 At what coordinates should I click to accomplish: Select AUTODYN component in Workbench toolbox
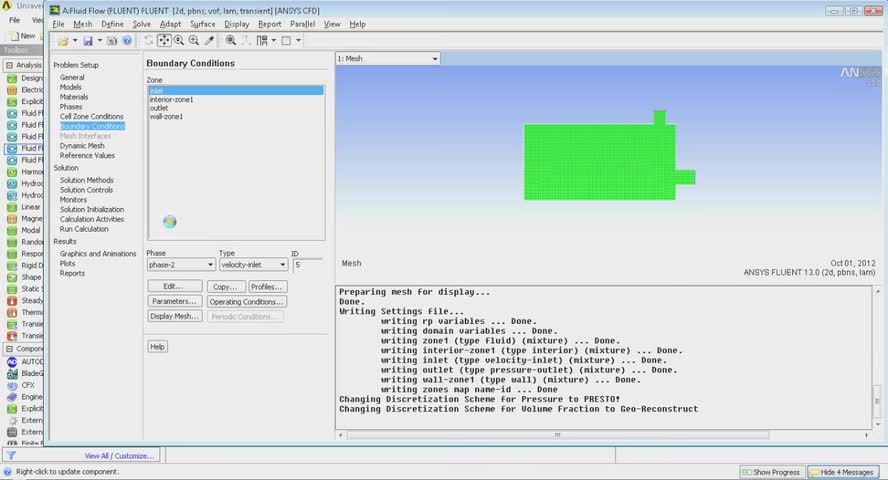coord(24,362)
